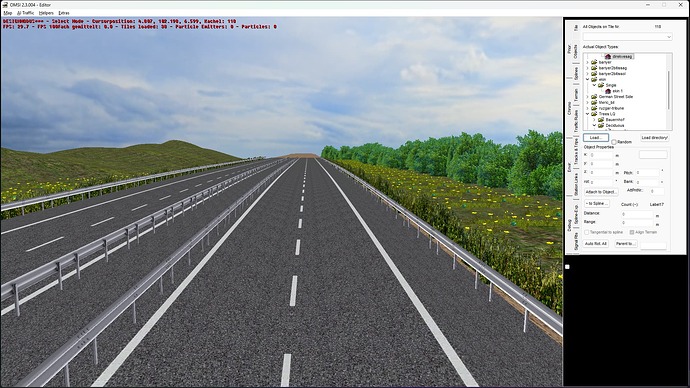
Task: Switch to the Prior vertical tab
Action: (x=569, y=48)
